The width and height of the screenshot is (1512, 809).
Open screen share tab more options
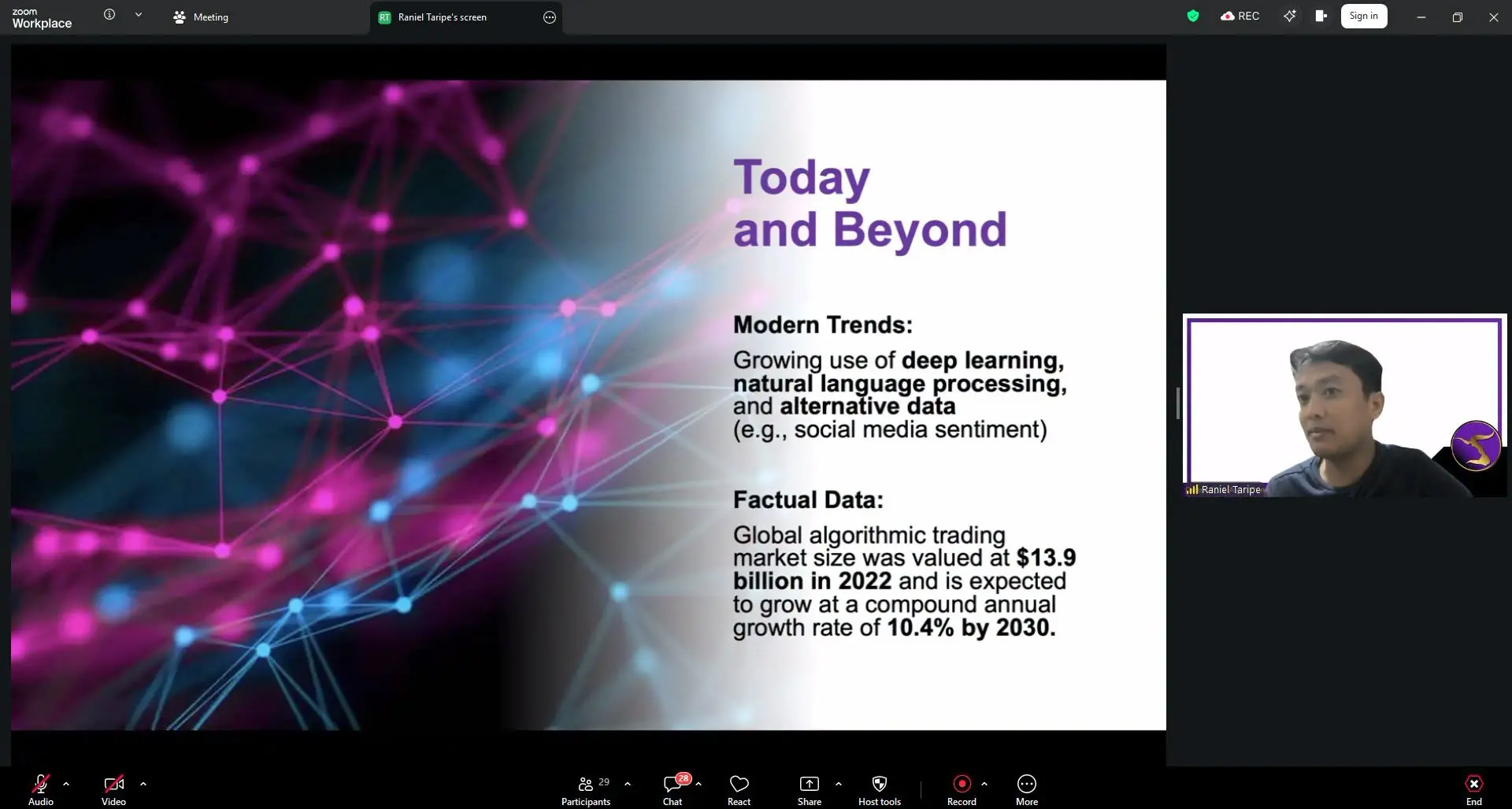pos(550,17)
